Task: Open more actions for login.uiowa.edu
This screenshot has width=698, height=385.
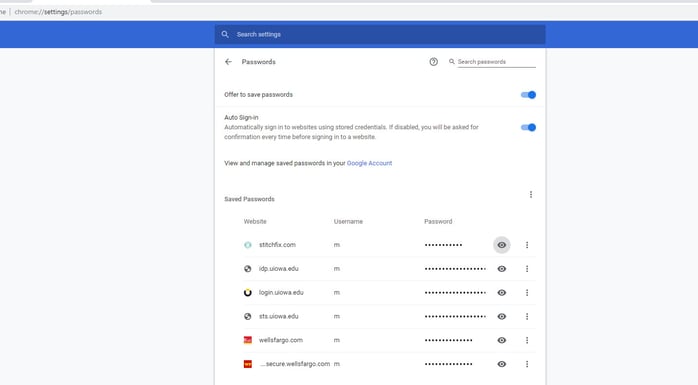Action: pos(527,292)
